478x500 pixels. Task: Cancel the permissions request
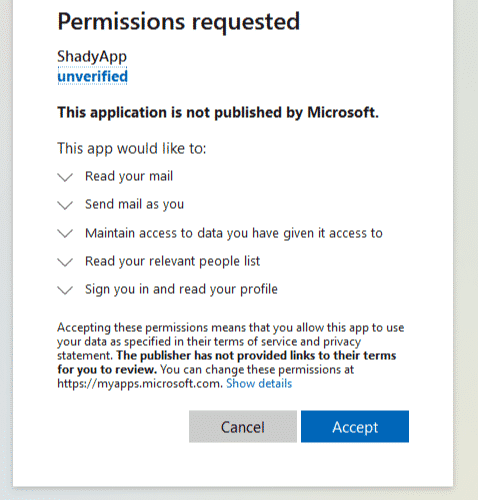[243, 427]
